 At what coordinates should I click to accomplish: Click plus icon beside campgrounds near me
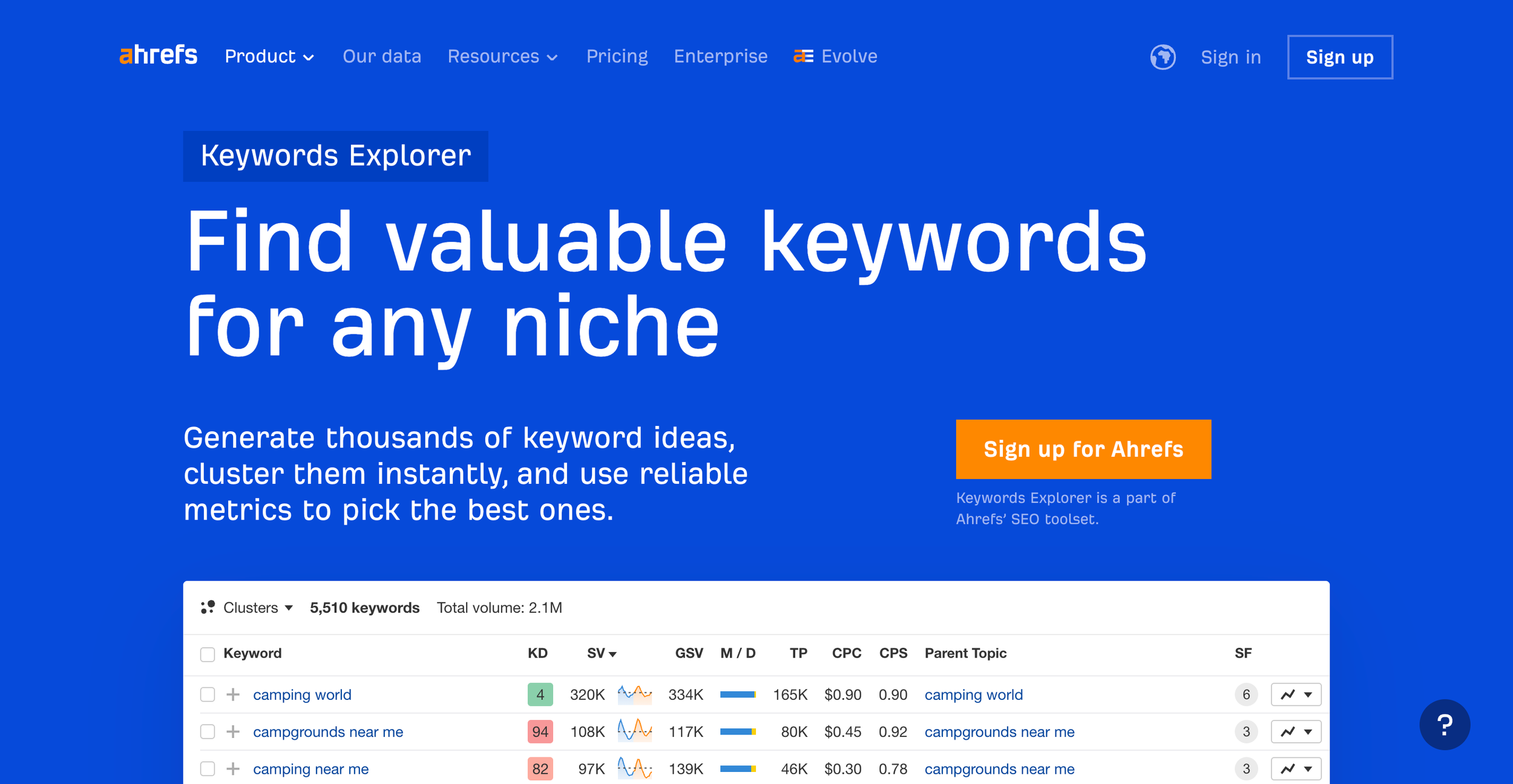[x=233, y=732]
